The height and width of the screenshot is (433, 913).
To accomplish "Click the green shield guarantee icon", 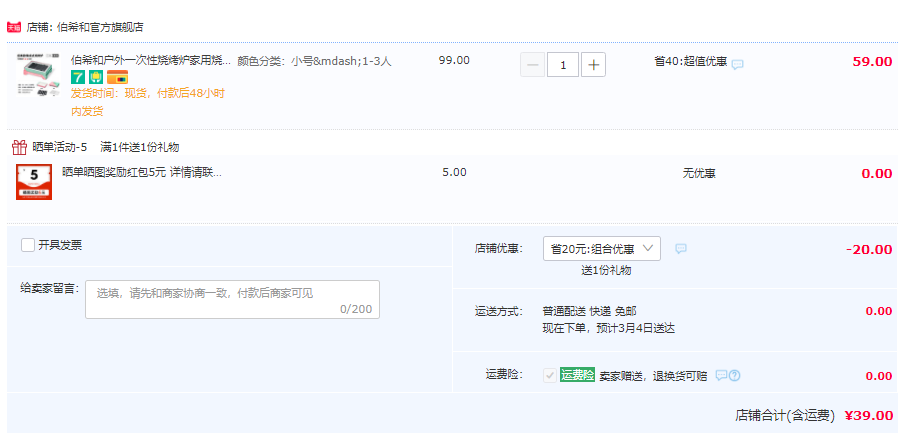I will [97, 77].
